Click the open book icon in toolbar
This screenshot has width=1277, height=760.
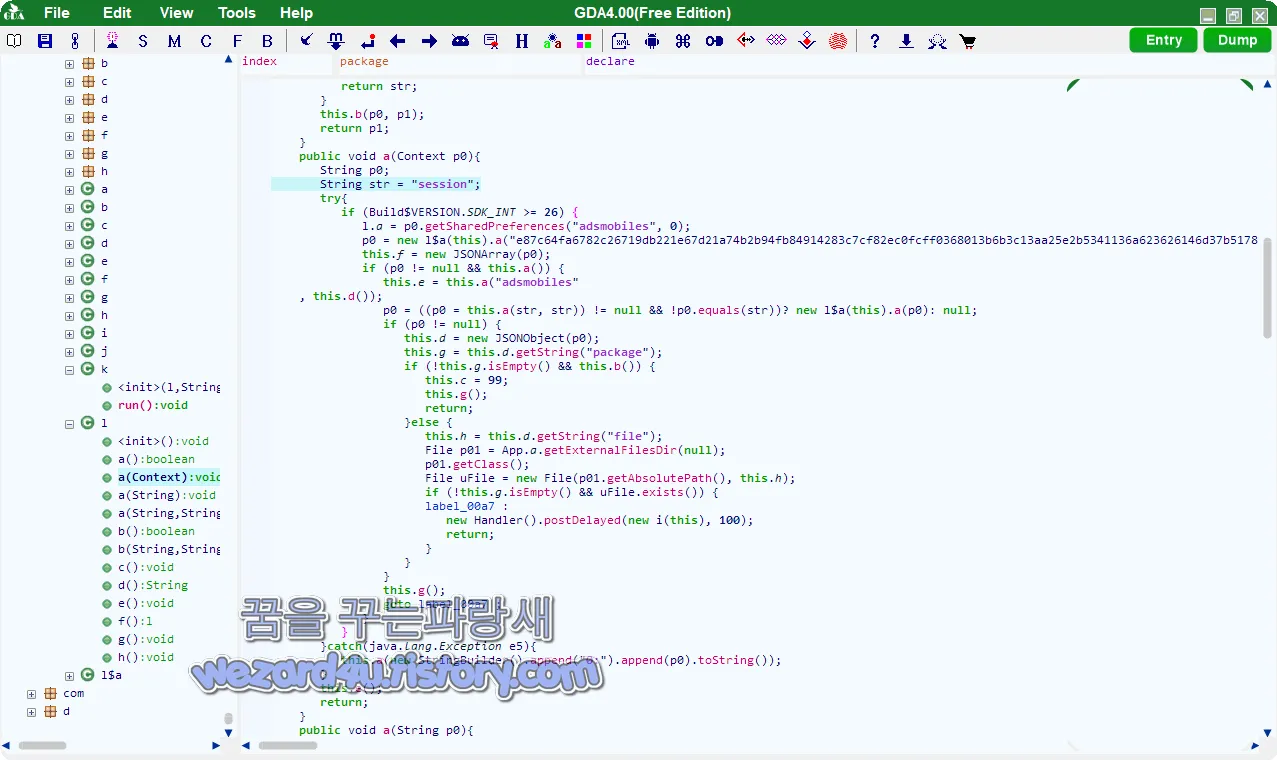click(x=14, y=41)
